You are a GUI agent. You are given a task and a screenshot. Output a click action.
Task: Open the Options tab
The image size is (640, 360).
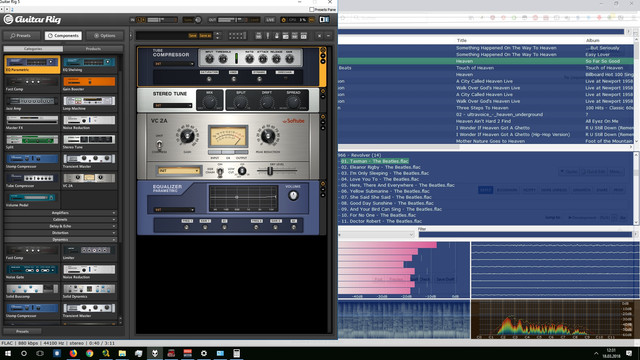click(x=104, y=36)
